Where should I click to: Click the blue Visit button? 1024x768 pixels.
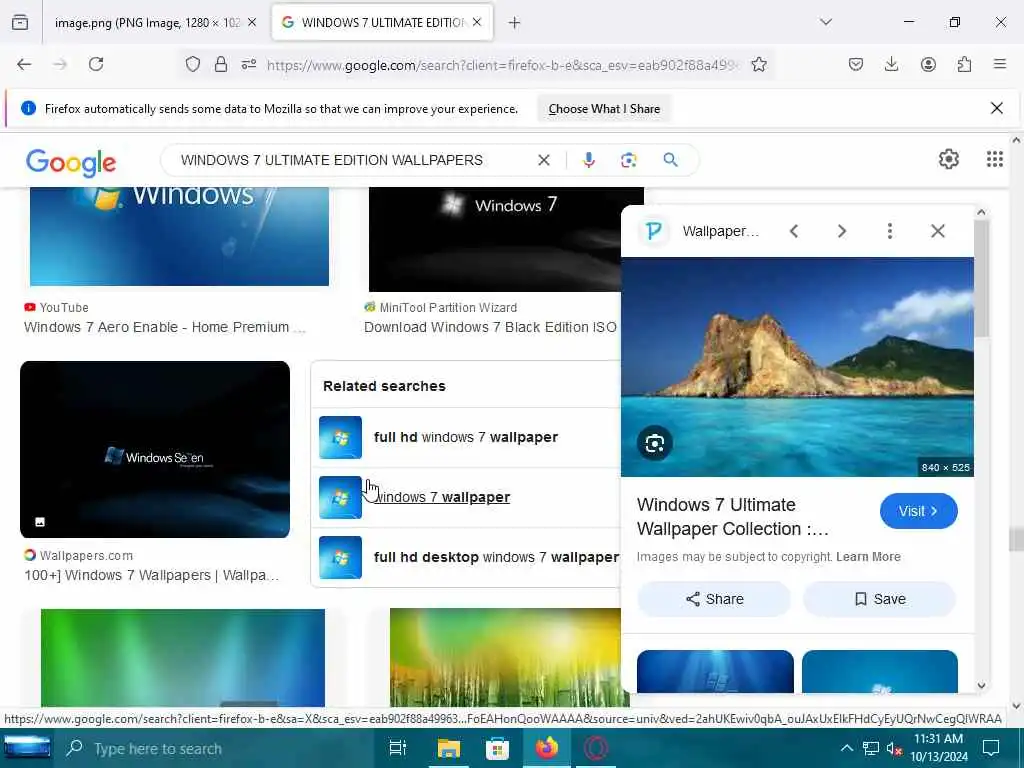click(918, 511)
